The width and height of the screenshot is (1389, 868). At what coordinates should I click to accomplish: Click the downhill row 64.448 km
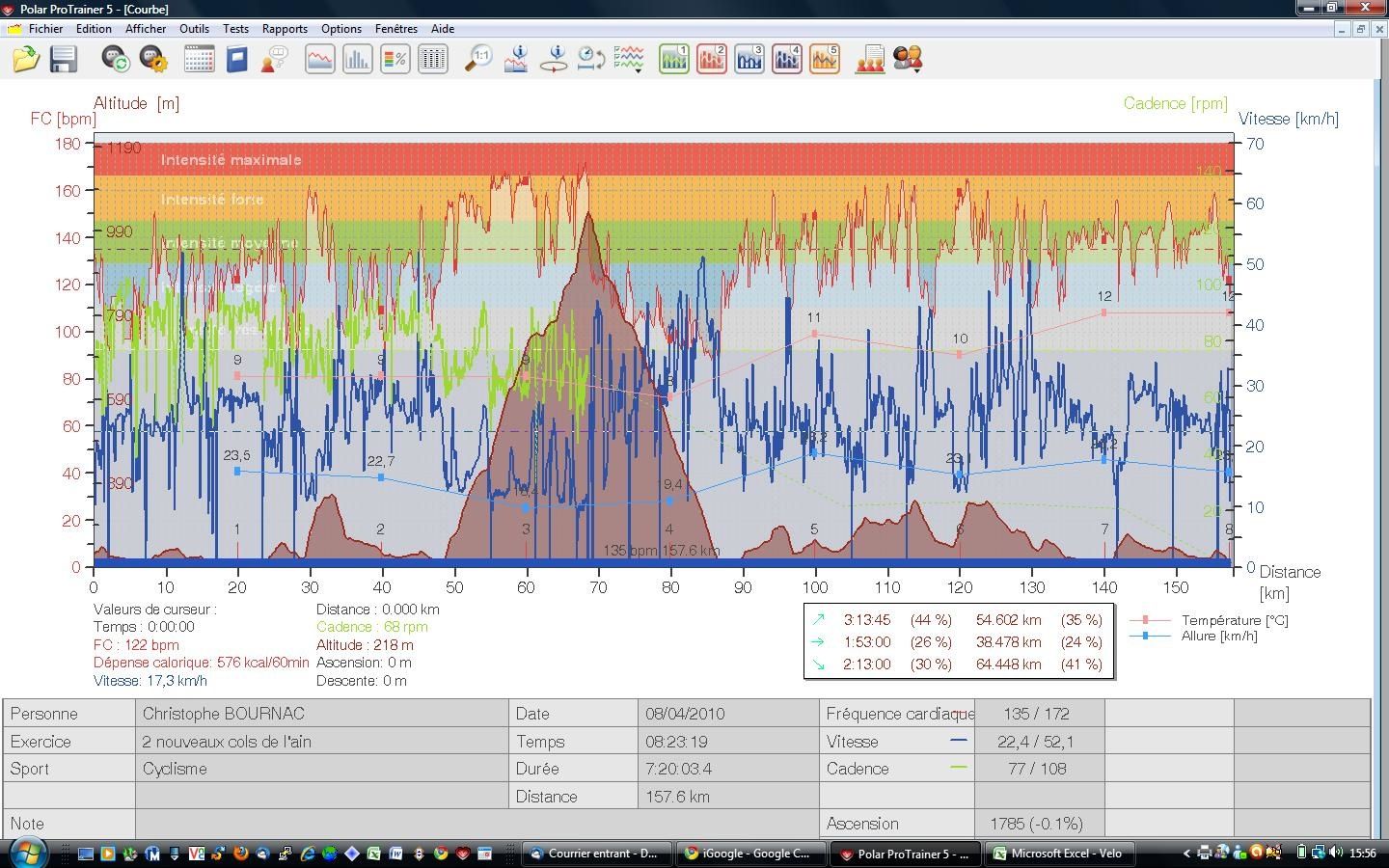coord(958,665)
